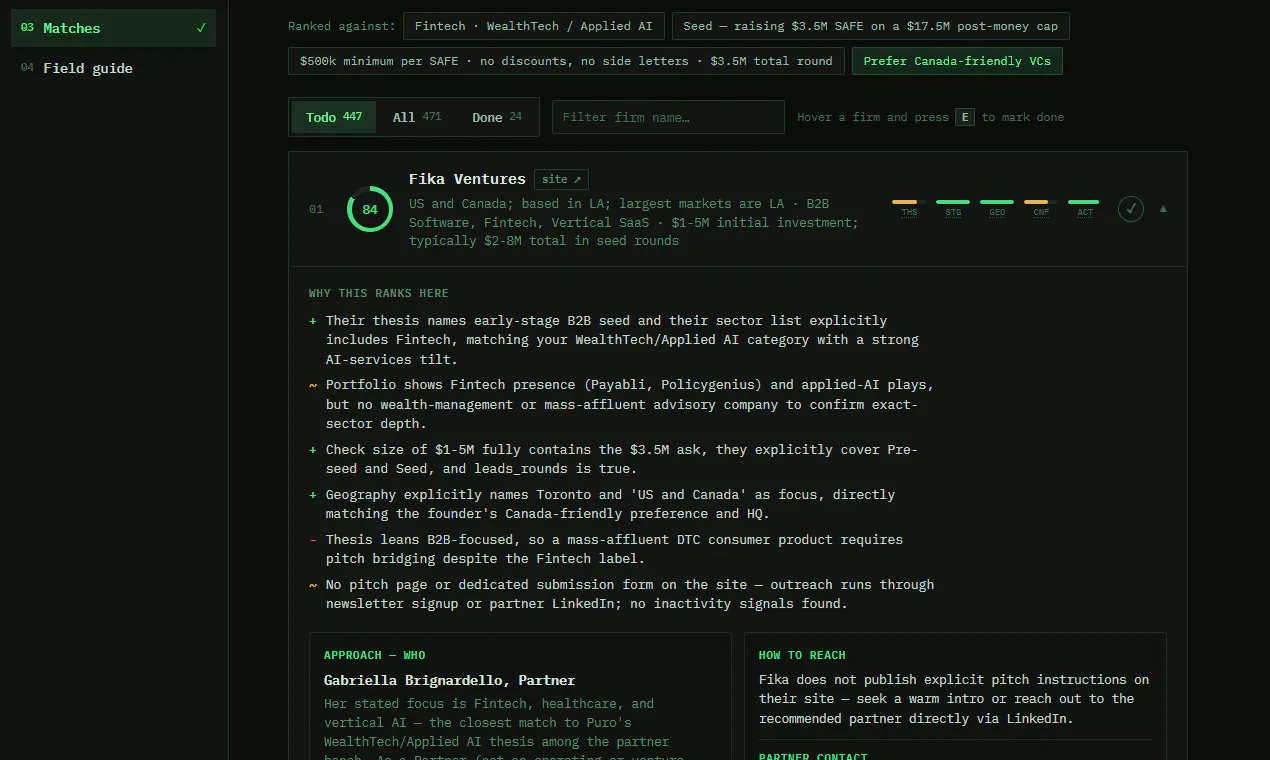Click the US and Canada firm description
The image size is (1270, 760).
(x=634, y=222)
